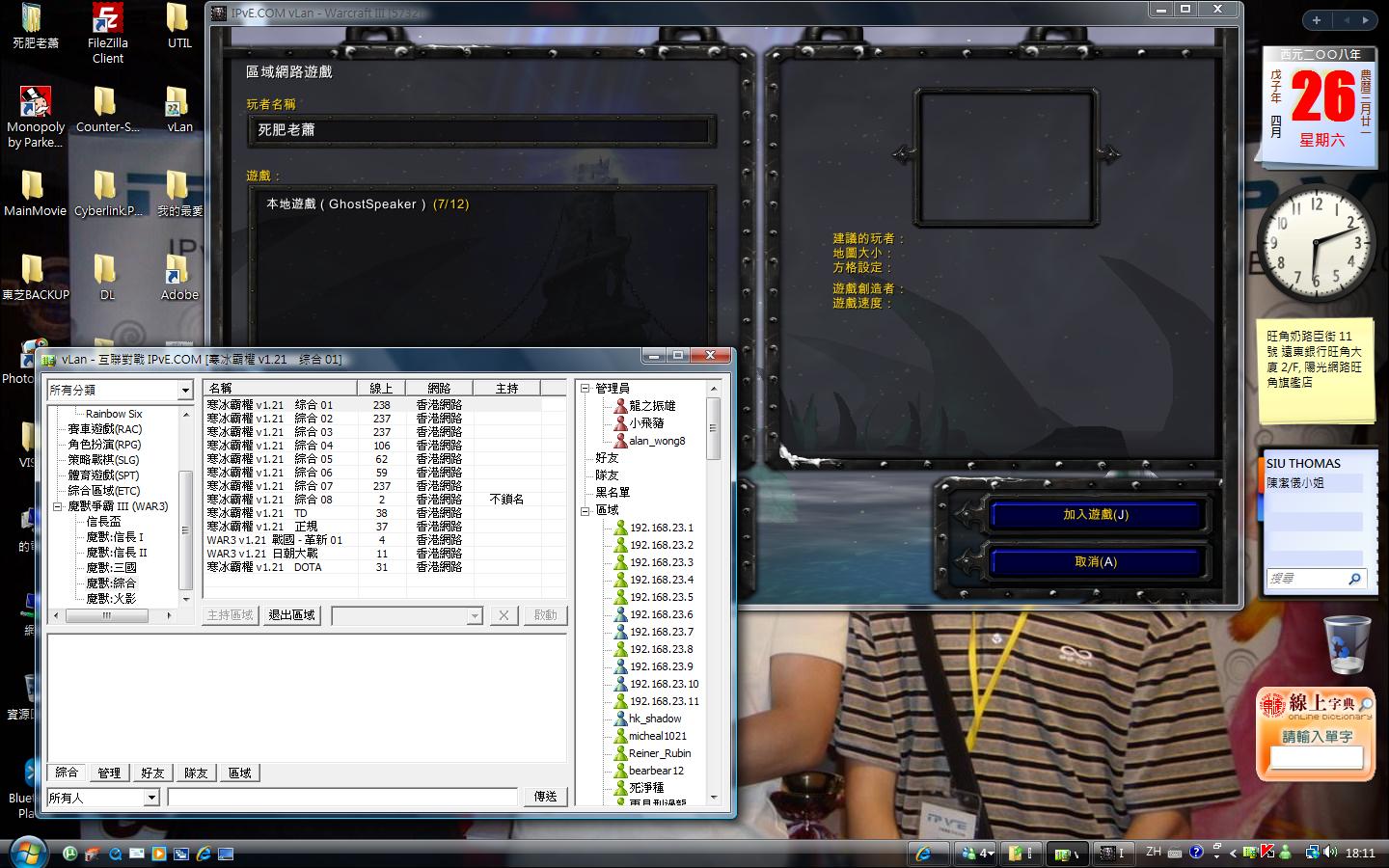Open the Recycle Bin on the desktop

(x=1347, y=644)
